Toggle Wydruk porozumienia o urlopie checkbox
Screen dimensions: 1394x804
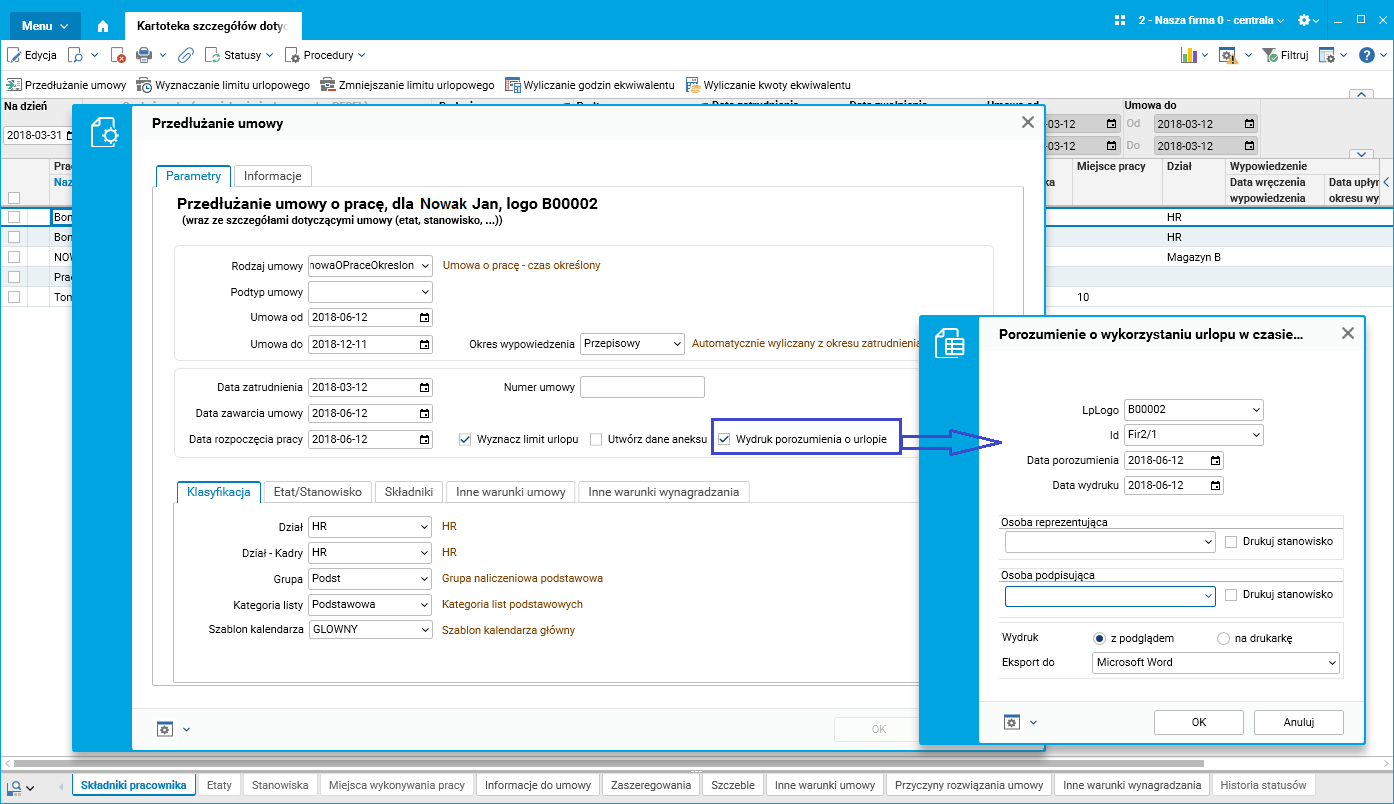pyautogui.click(x=725, y=439)
